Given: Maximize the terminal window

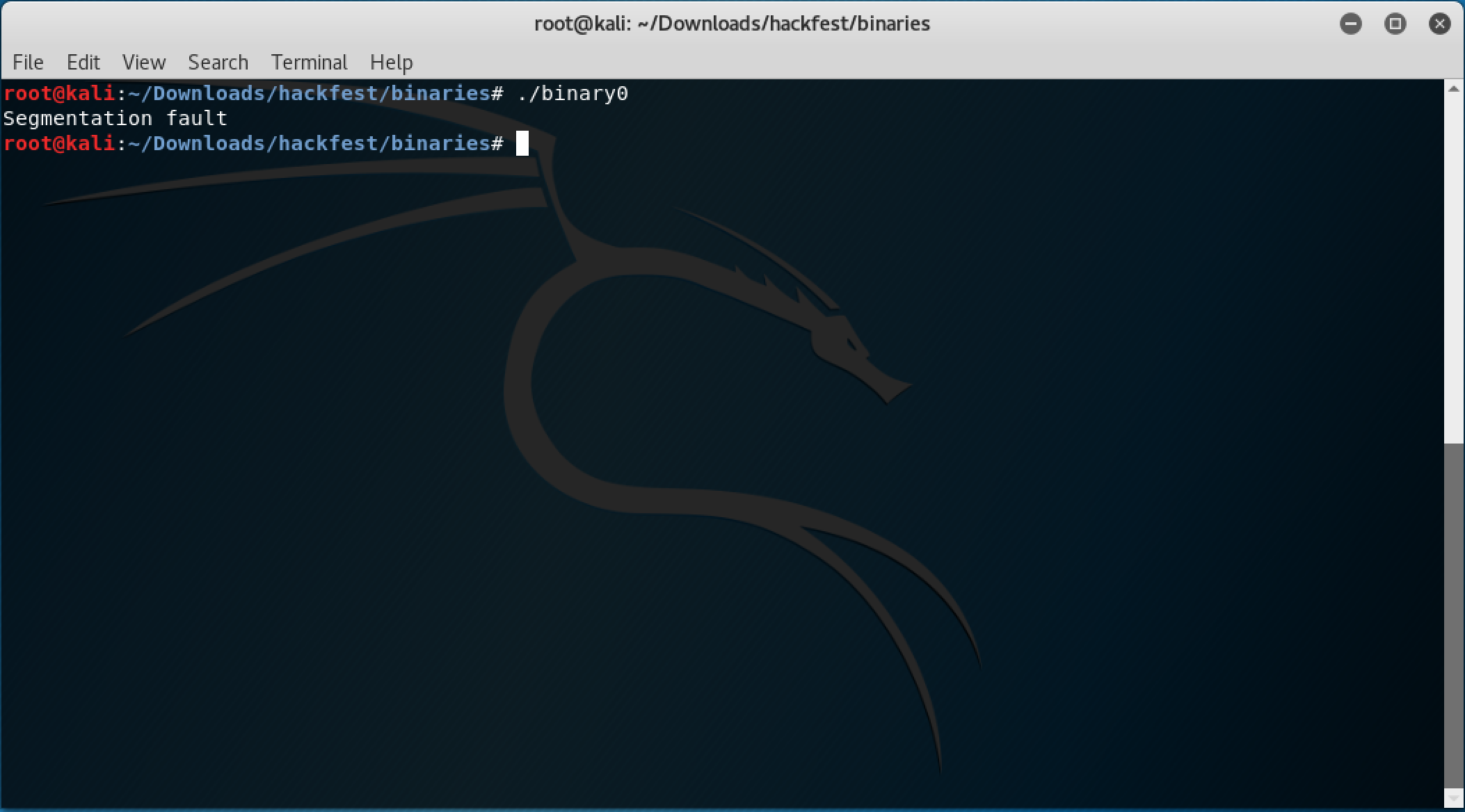Looking at the screenshot, I should pos(1395,24).
